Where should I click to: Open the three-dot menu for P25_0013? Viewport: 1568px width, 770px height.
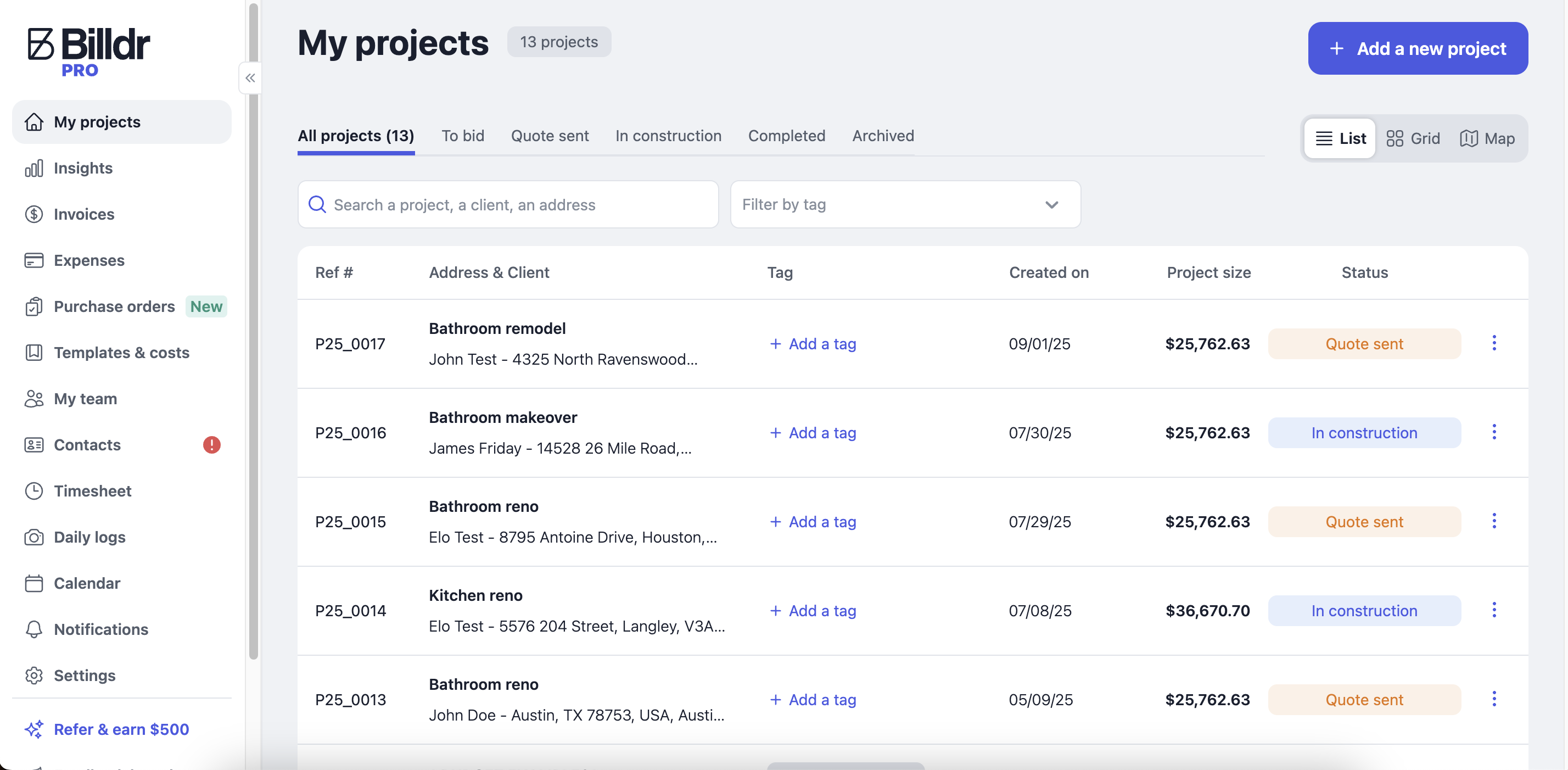click(1494, 699)
